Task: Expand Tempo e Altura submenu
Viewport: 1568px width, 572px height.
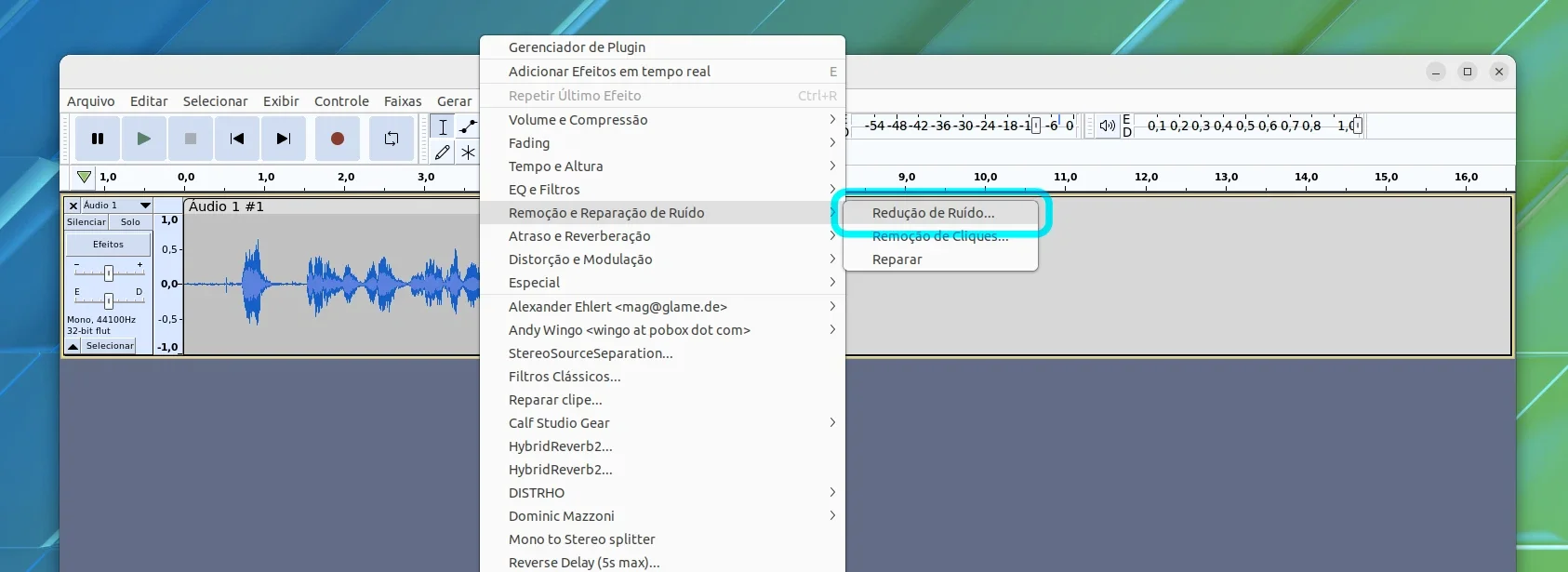Action: [662, 166]
